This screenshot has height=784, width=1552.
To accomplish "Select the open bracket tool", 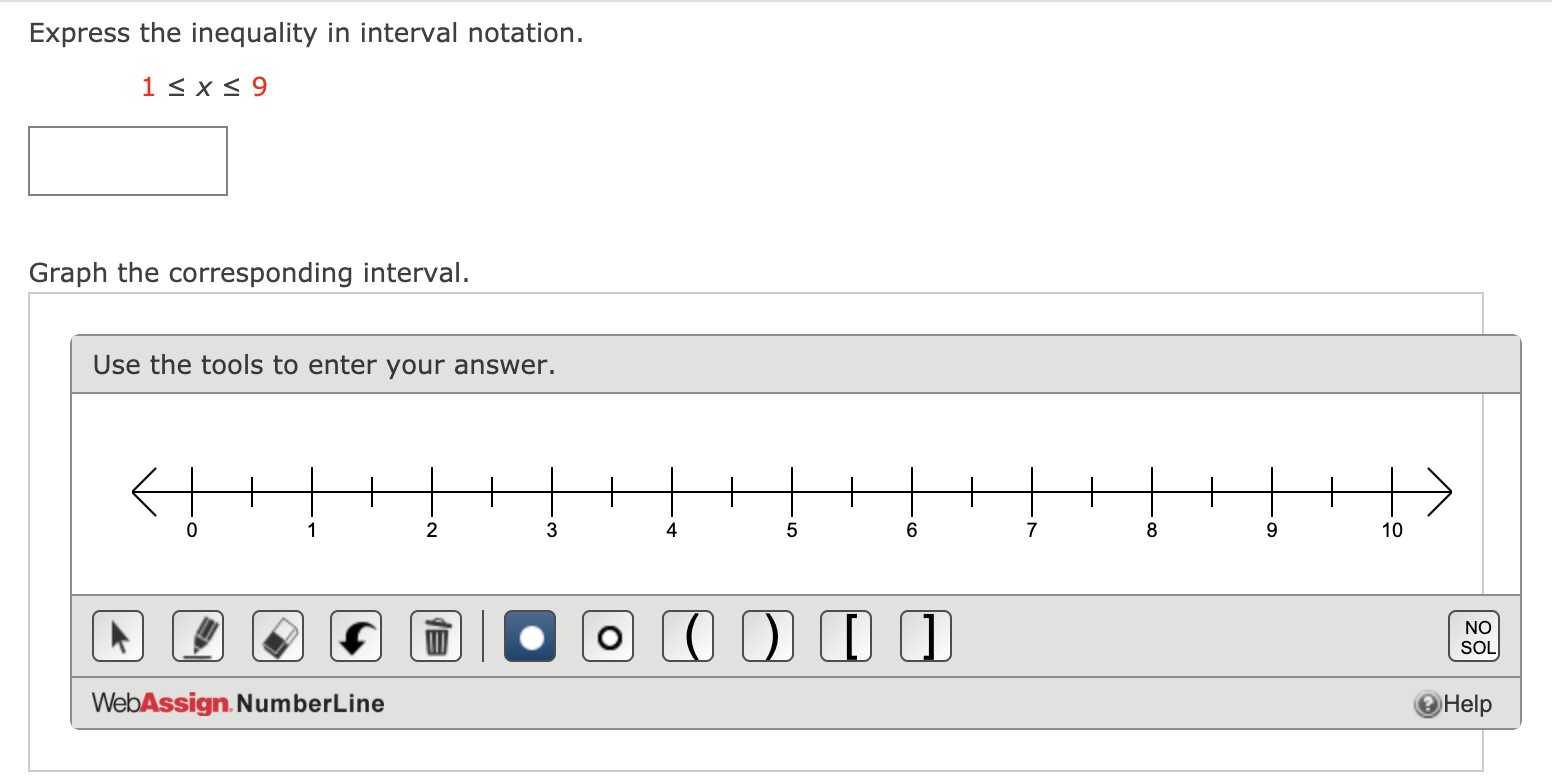I will click(846, 635).
